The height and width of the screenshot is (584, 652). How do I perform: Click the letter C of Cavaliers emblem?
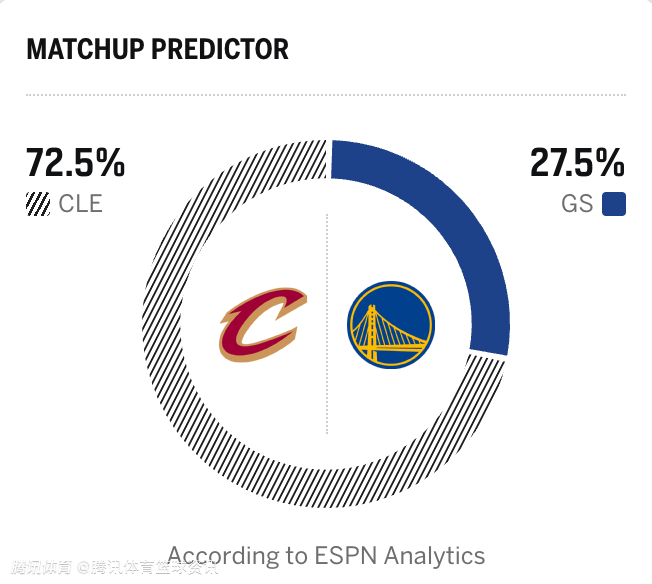pos(258,325)
